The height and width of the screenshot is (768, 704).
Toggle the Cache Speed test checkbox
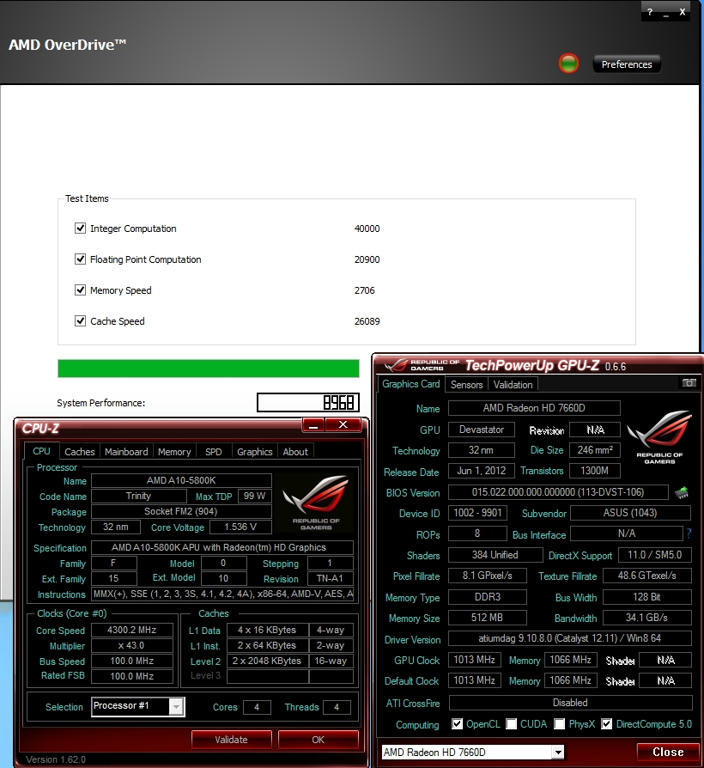80,321
